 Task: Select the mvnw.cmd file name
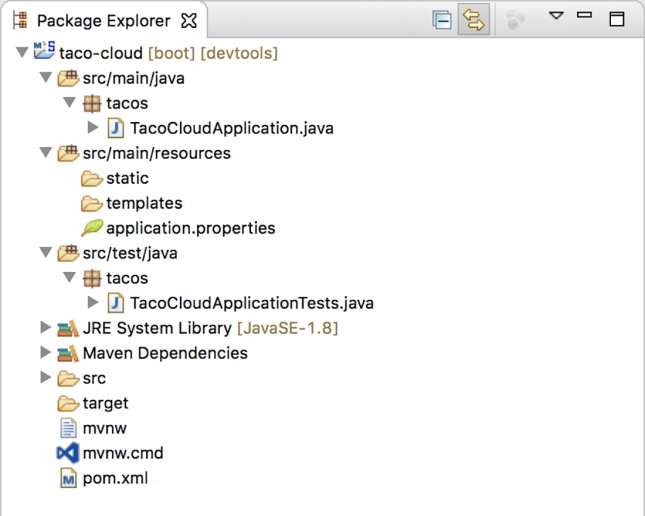click(123, 453)
